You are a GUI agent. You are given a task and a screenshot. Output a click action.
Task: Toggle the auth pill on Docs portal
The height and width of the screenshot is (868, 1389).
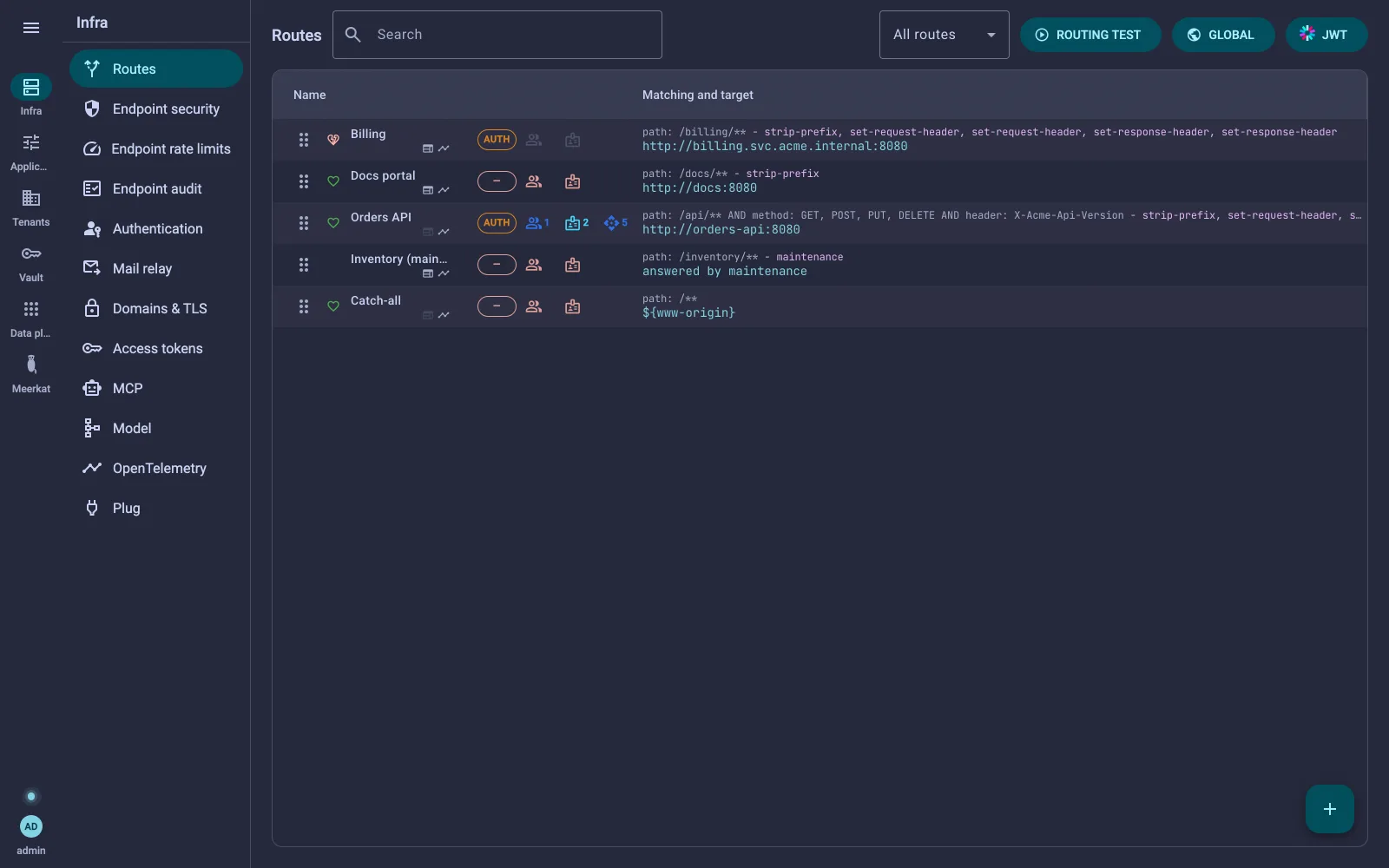point(497,181)
